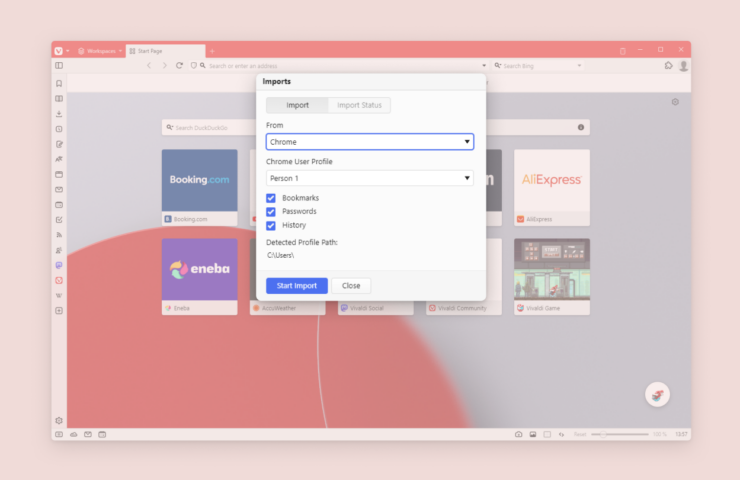Open the Booking.com speed dial
Image resolution: width=740 pixels, height=480 pixels.
click(x=199, y=187)
